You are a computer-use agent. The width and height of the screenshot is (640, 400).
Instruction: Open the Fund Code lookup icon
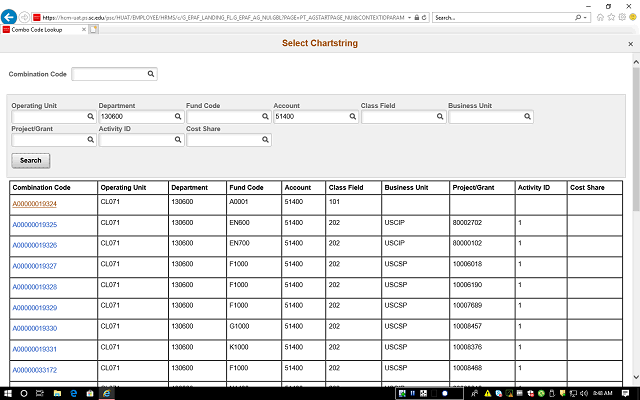pos(265,116)
